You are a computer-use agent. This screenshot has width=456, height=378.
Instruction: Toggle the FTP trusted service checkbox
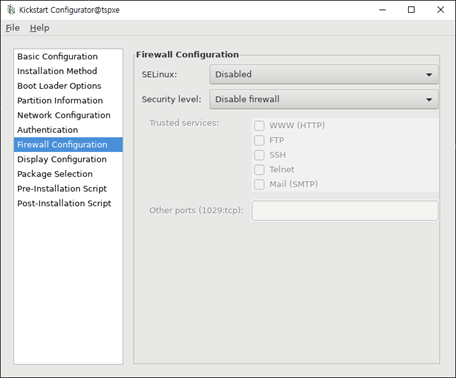click(259, 140)
